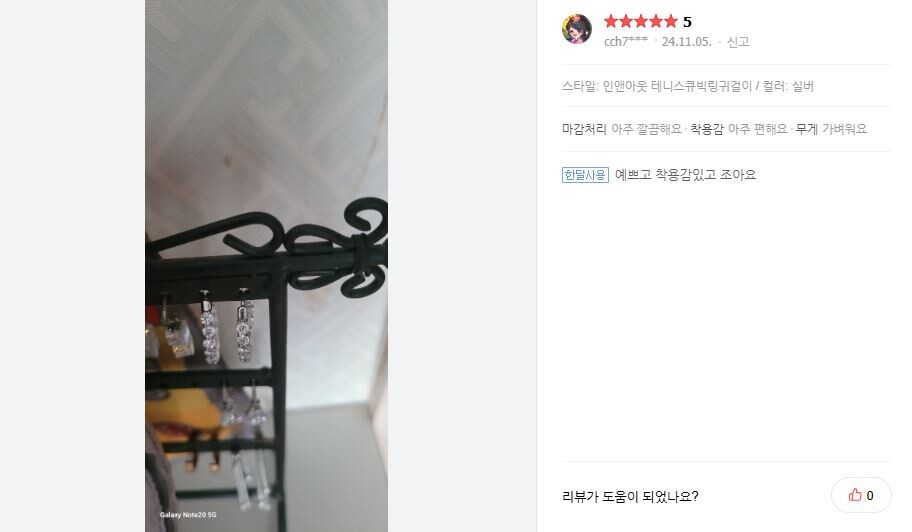Viewport: 912px width, 532px height.
Task: Open the earring review photo
Action: coord(266,266)
